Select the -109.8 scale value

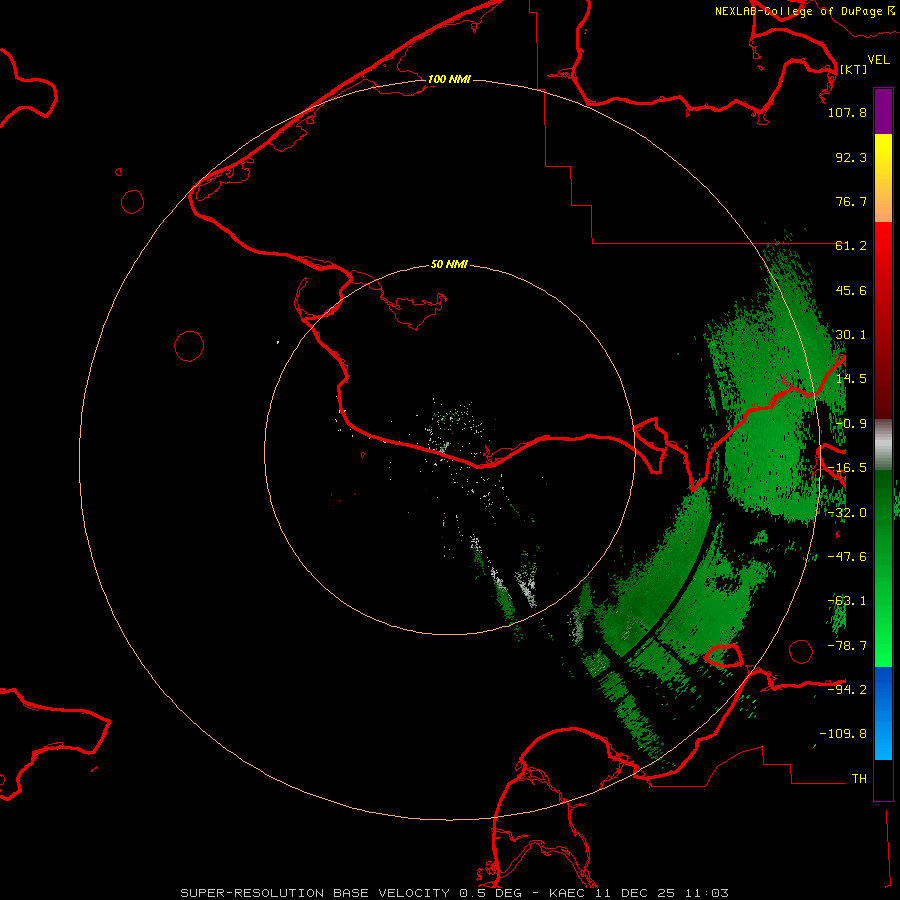843,734
